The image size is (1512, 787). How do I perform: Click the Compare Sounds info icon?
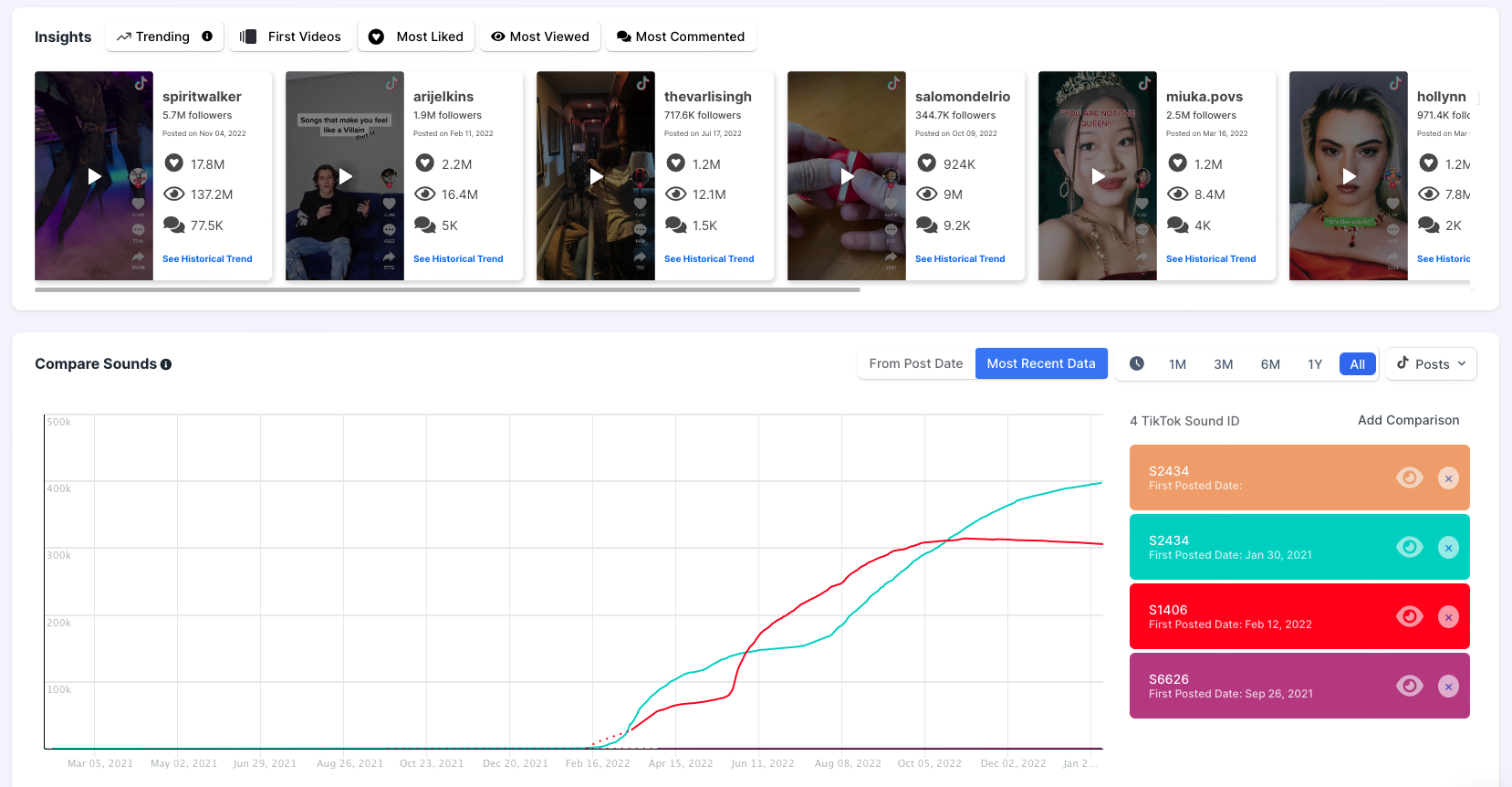166,364
